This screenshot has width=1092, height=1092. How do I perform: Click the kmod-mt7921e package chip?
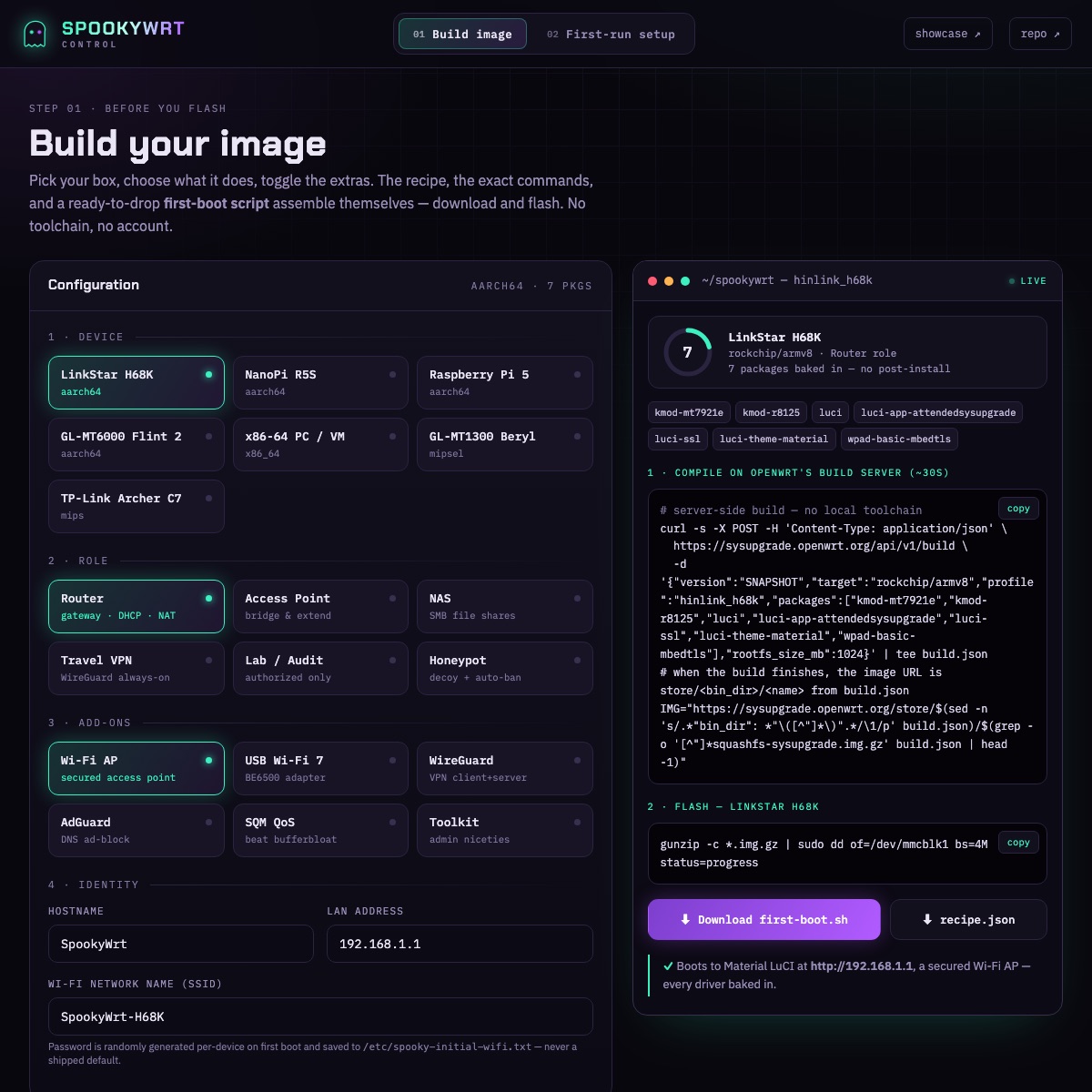click(x=689, y=412)
